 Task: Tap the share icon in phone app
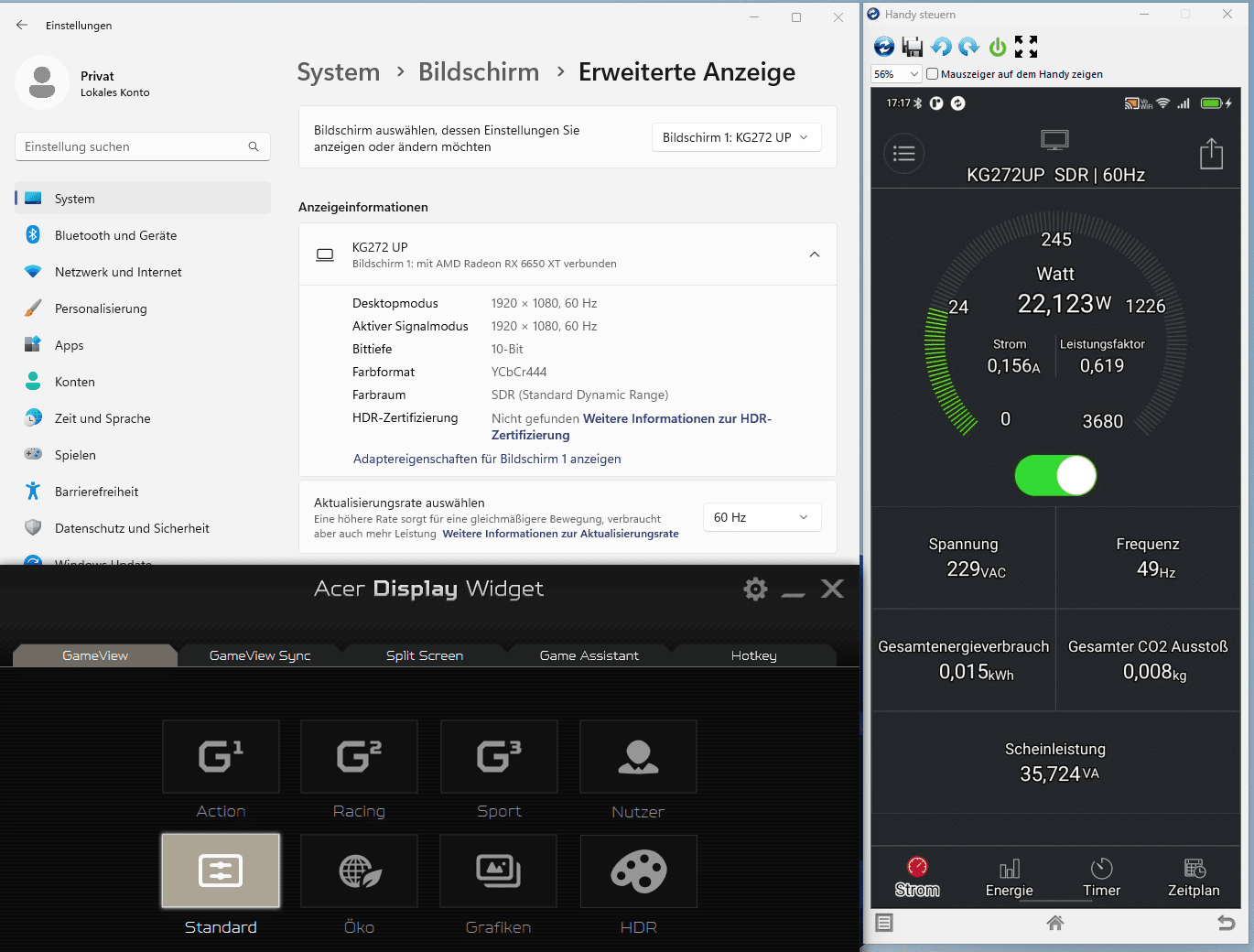point(1211,154)
